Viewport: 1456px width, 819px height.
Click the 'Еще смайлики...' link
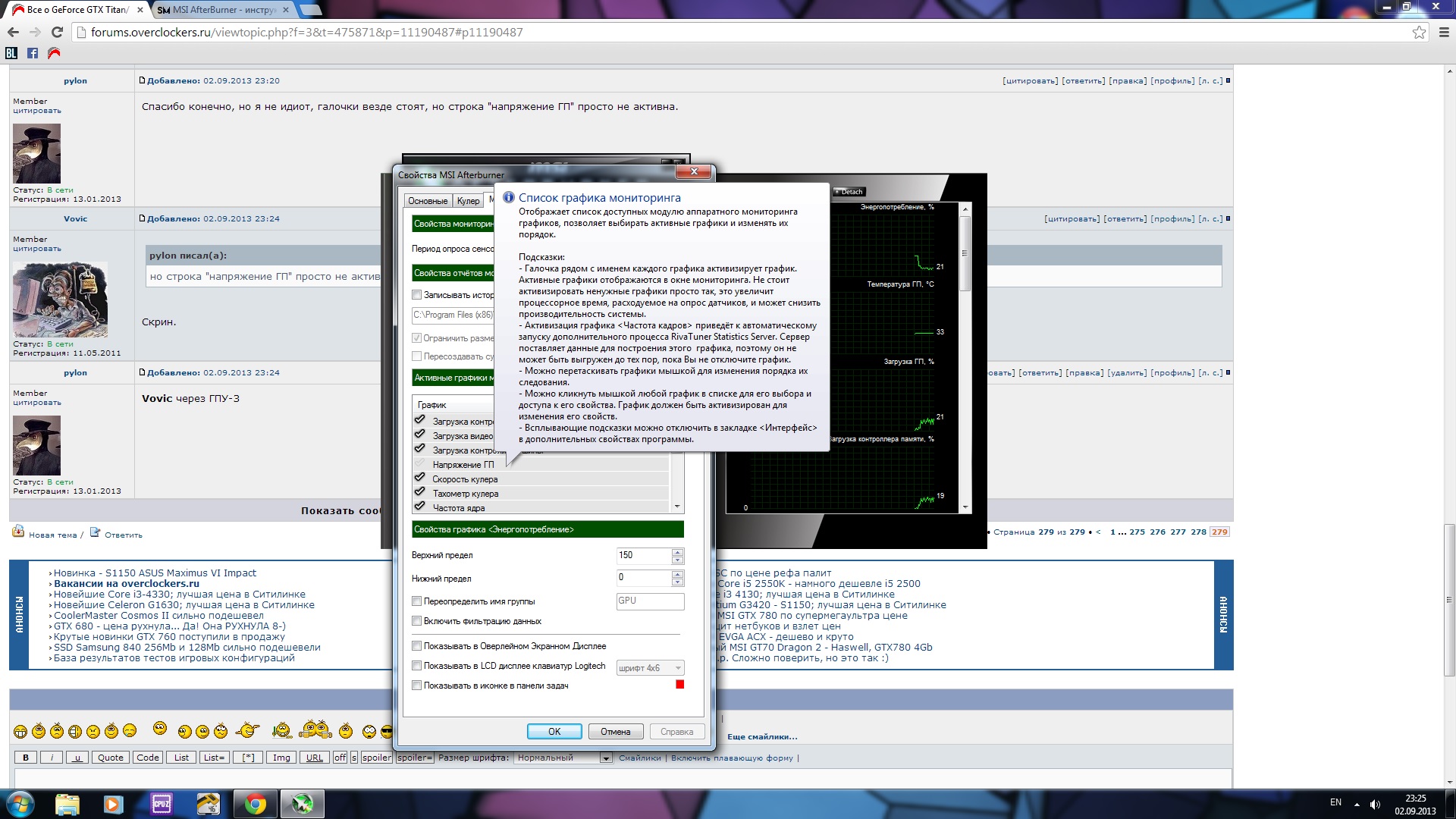[x=761, y=736]
